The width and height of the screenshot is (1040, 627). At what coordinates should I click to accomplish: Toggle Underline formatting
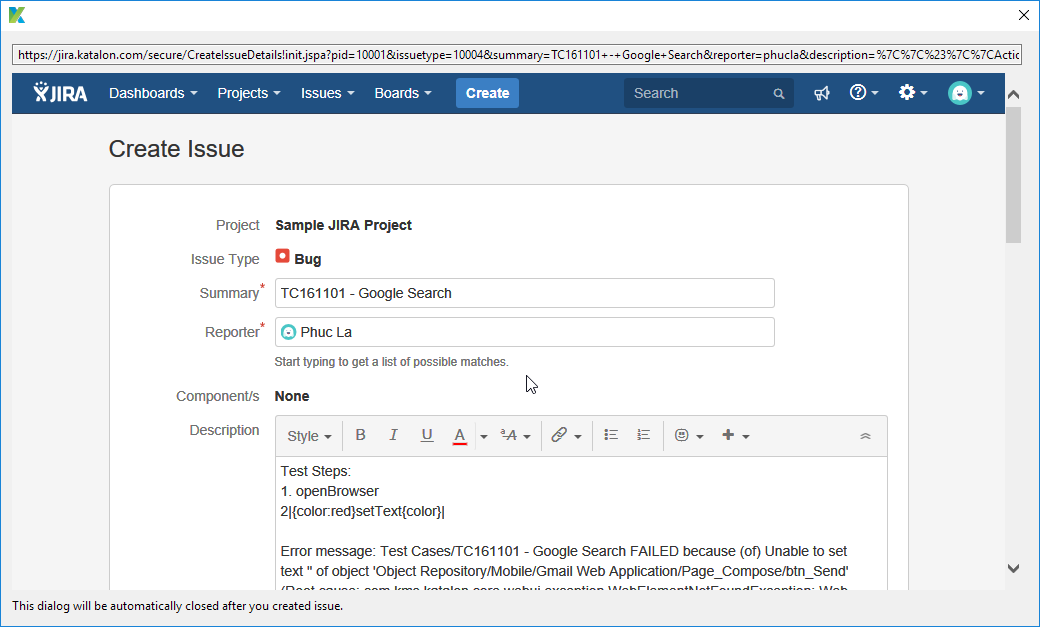tap(426, 435)
